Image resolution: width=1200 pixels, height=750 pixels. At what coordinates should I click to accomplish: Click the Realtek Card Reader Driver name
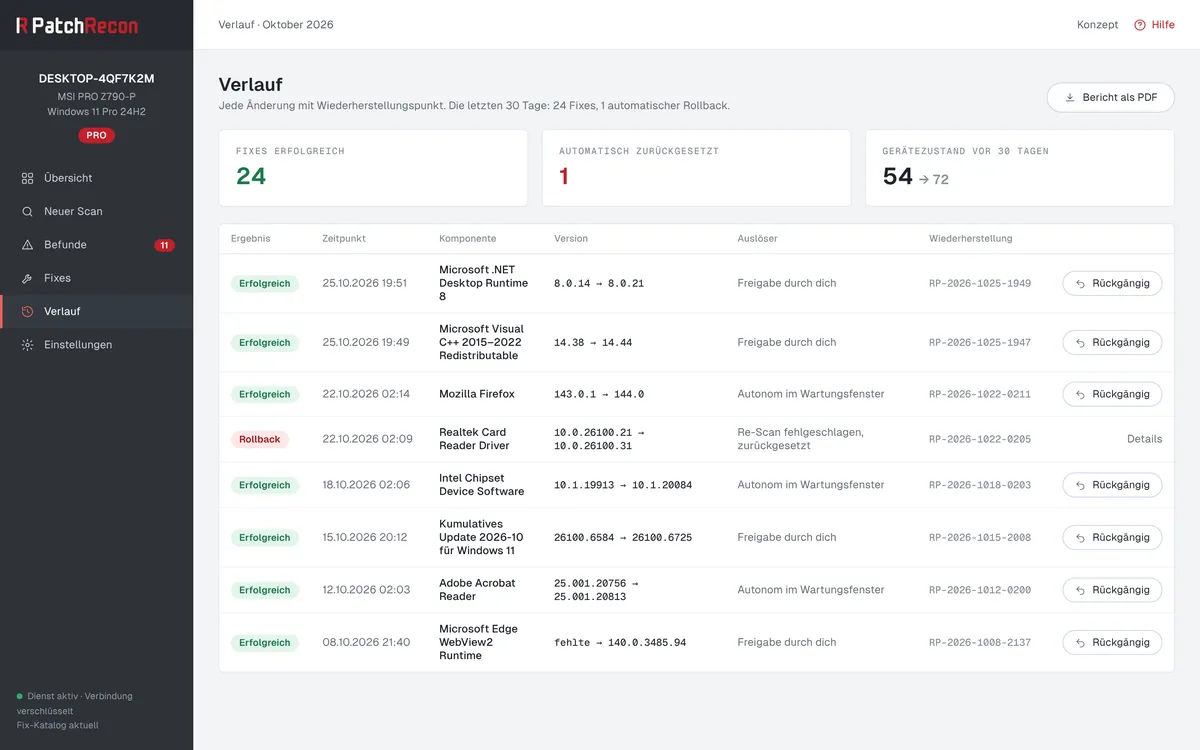474,439
